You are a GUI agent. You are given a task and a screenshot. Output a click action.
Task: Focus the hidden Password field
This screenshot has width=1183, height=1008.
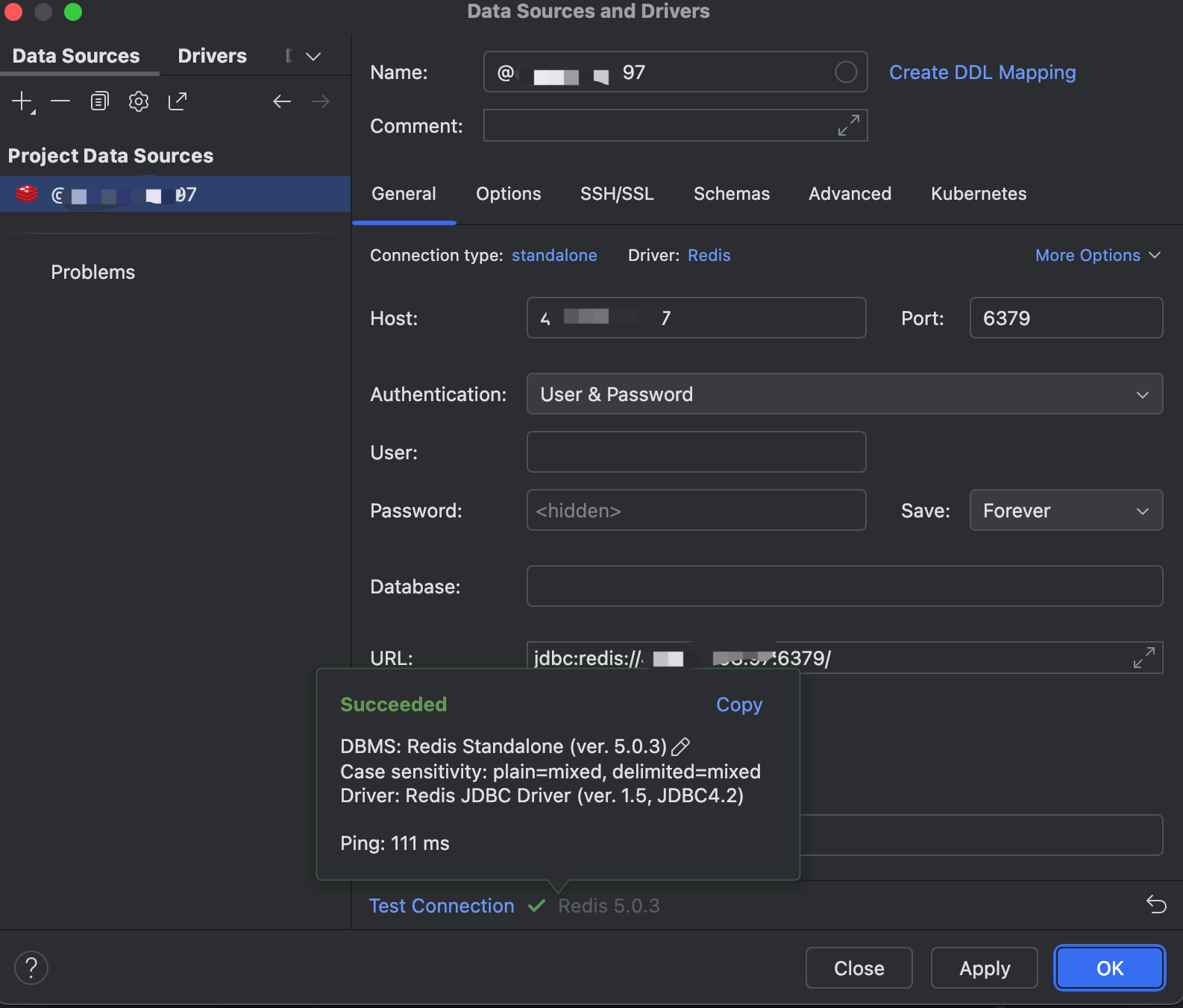pos(696,510)
